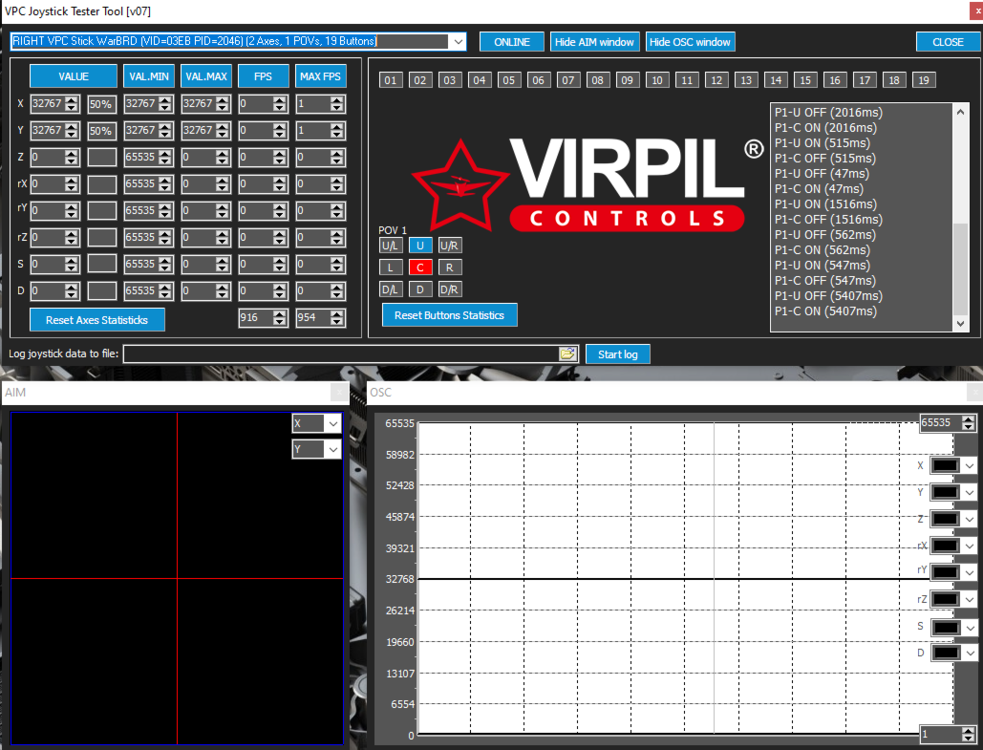
Task: Click the Virpil Controls logo
Action: tap(587, 184)
